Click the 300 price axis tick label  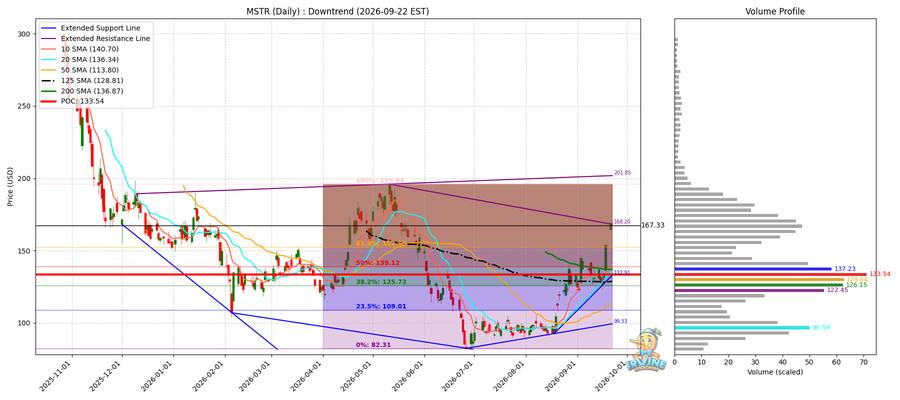point(25,34)
